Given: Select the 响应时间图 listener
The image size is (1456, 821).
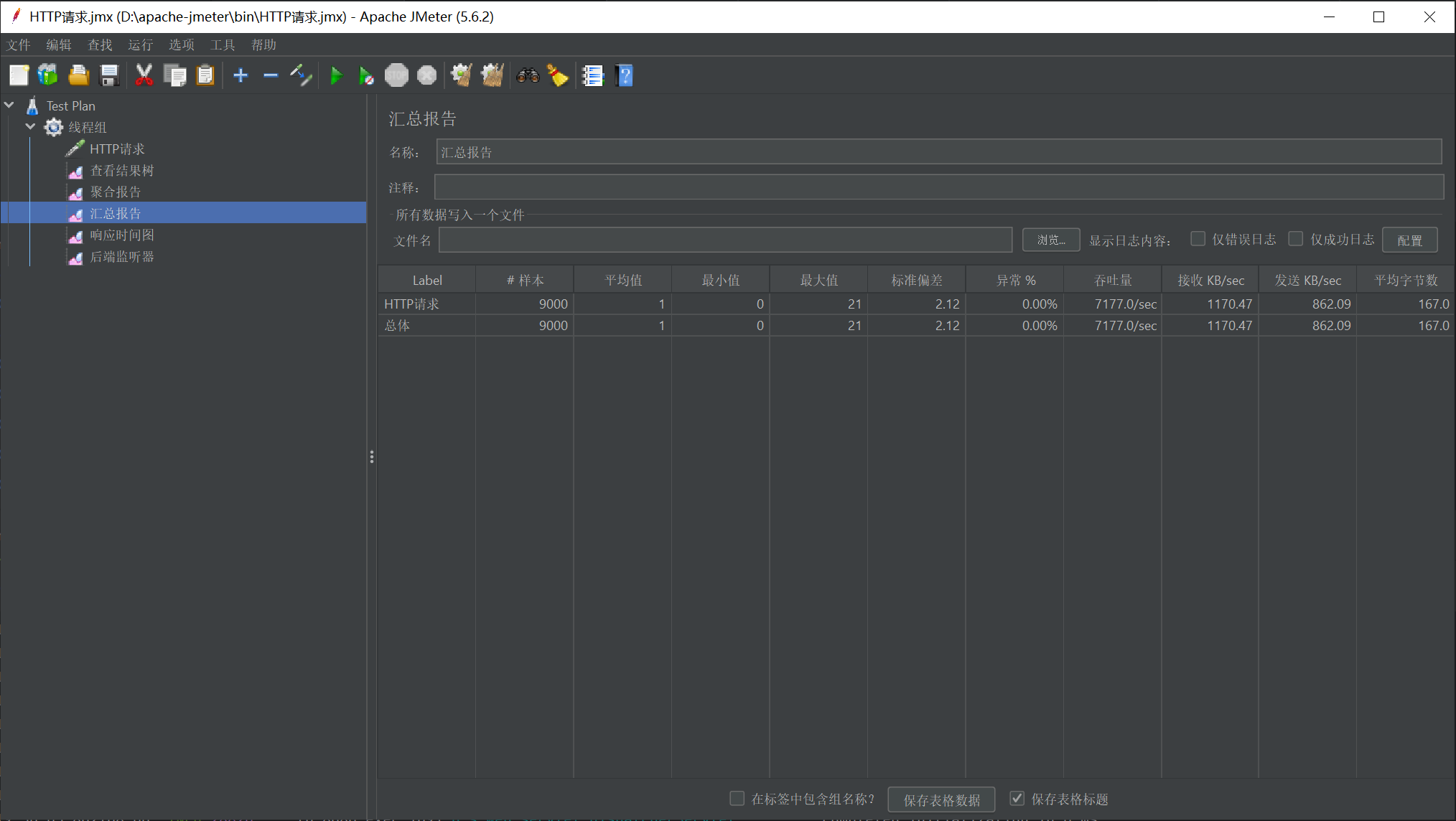Looking at the screenshot, I should (x=122, y=235).
